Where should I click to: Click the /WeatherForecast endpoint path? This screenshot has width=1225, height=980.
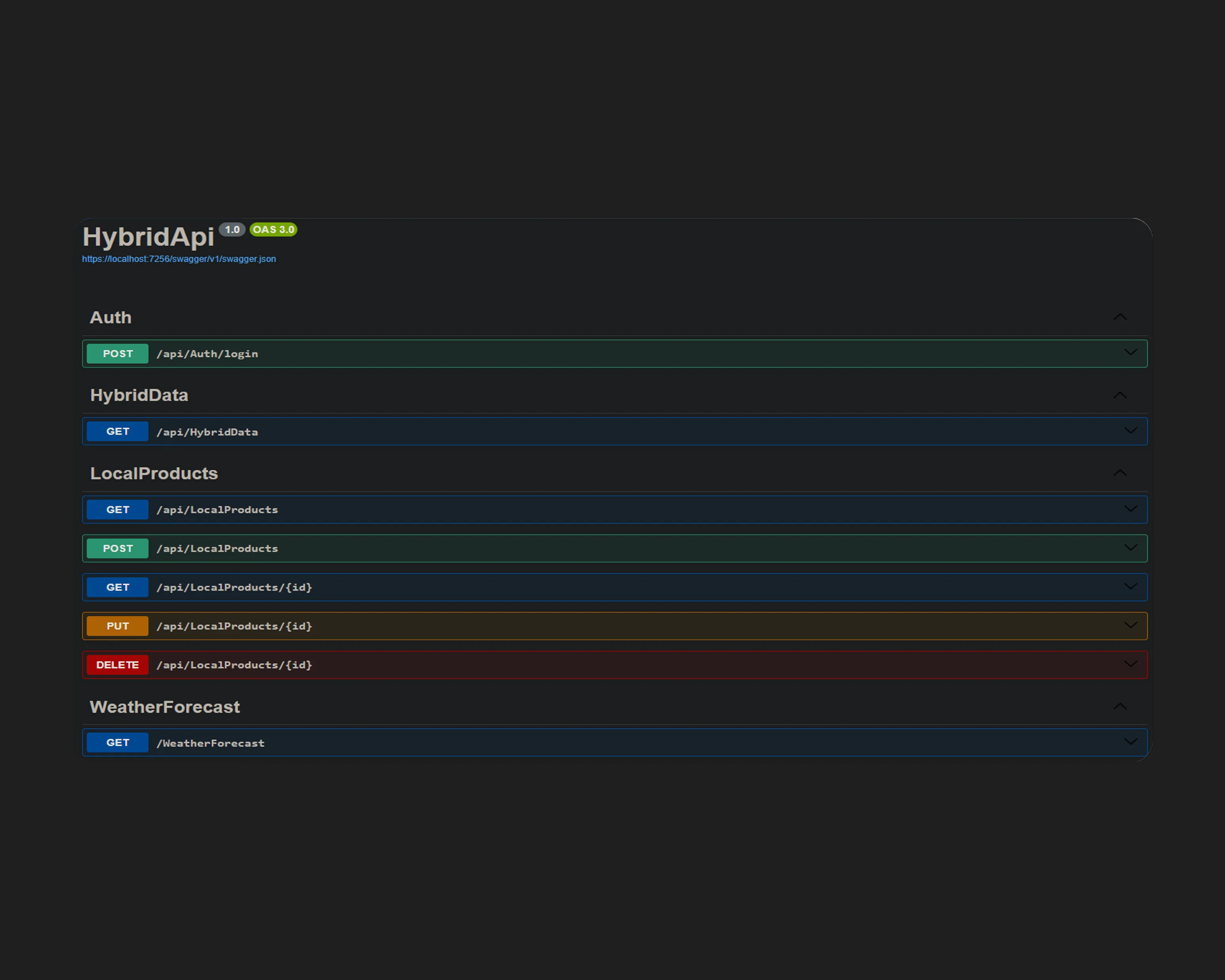tap(210, 743)
